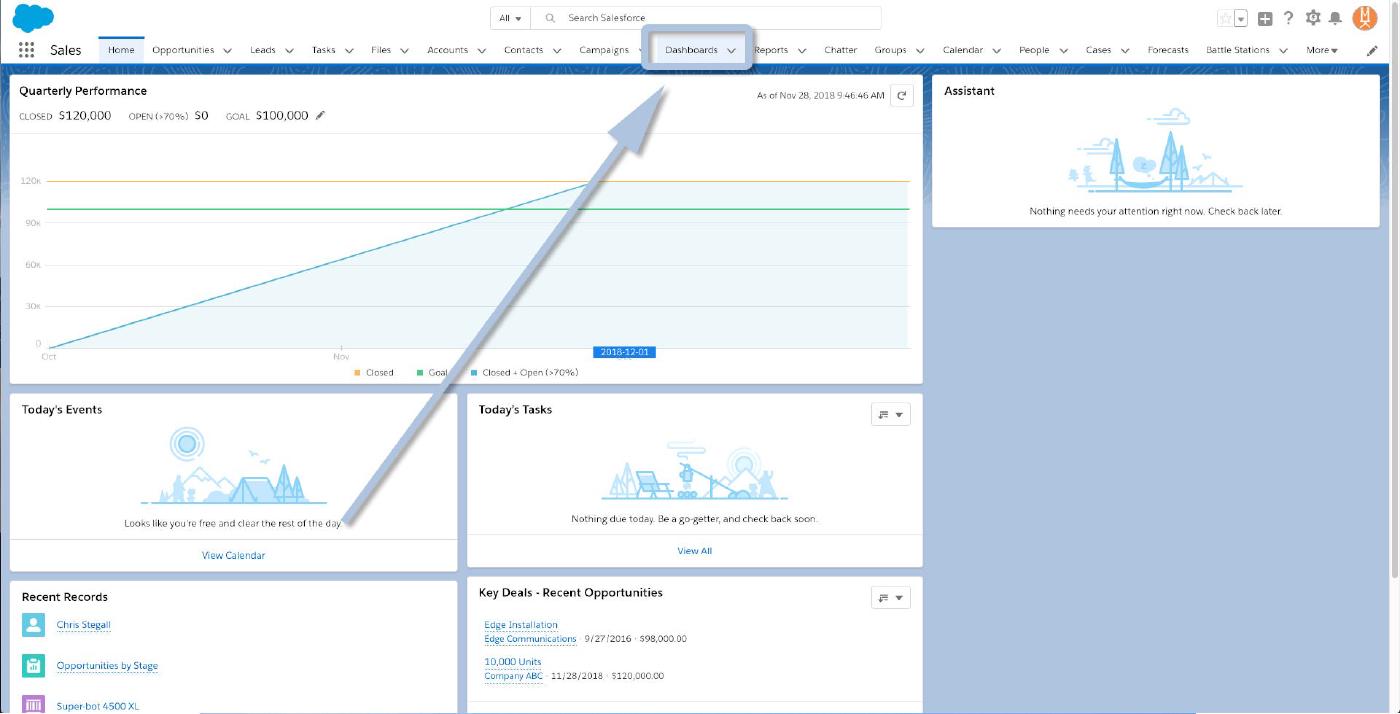The height and width of the screenshot is (714, 1400).
Task: Open Global Actions plus icon
Action: 1265,18
